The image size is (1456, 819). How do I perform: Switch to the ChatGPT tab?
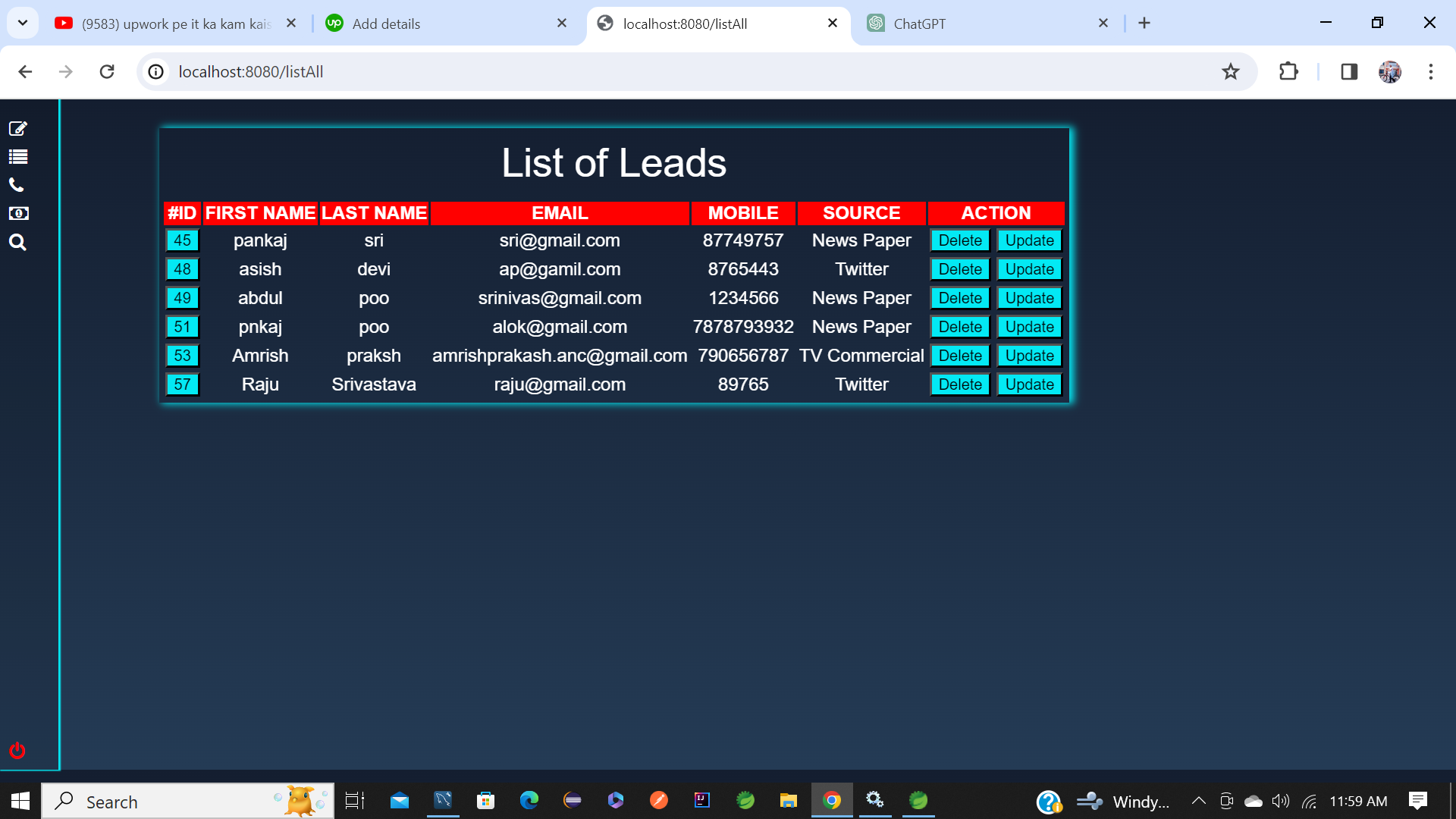click(x=987, y=24)
